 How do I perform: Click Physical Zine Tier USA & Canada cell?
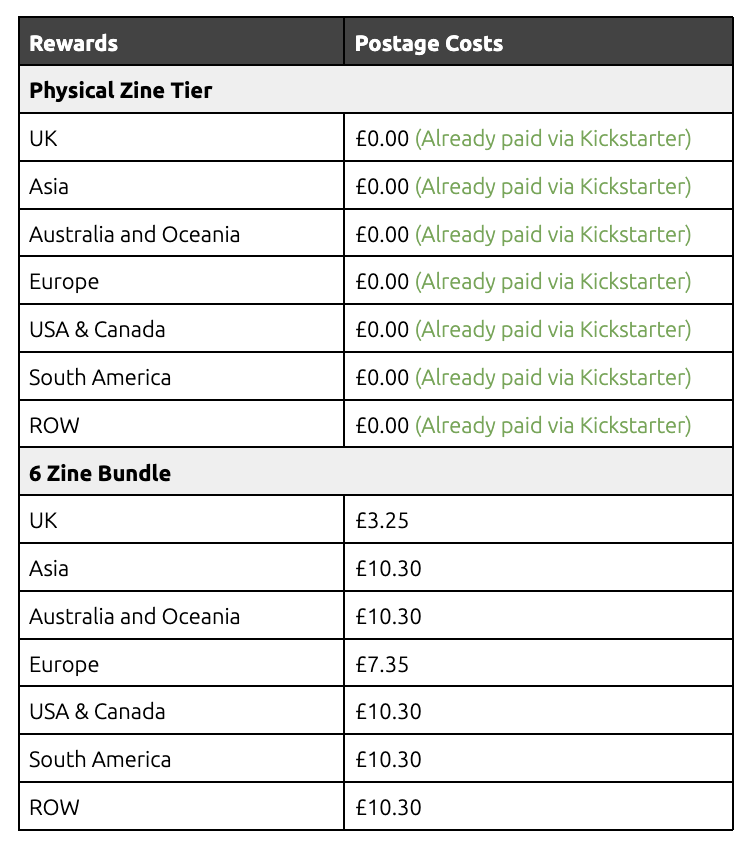[181, 328]
